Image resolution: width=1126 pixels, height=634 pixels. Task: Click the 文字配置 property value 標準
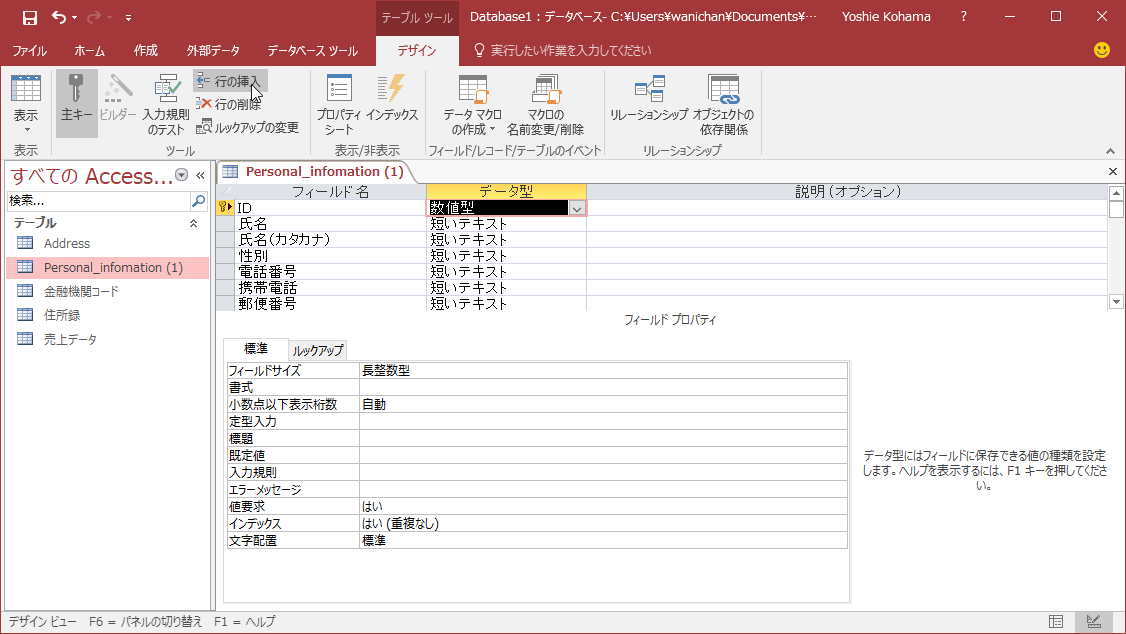point(603,541)
